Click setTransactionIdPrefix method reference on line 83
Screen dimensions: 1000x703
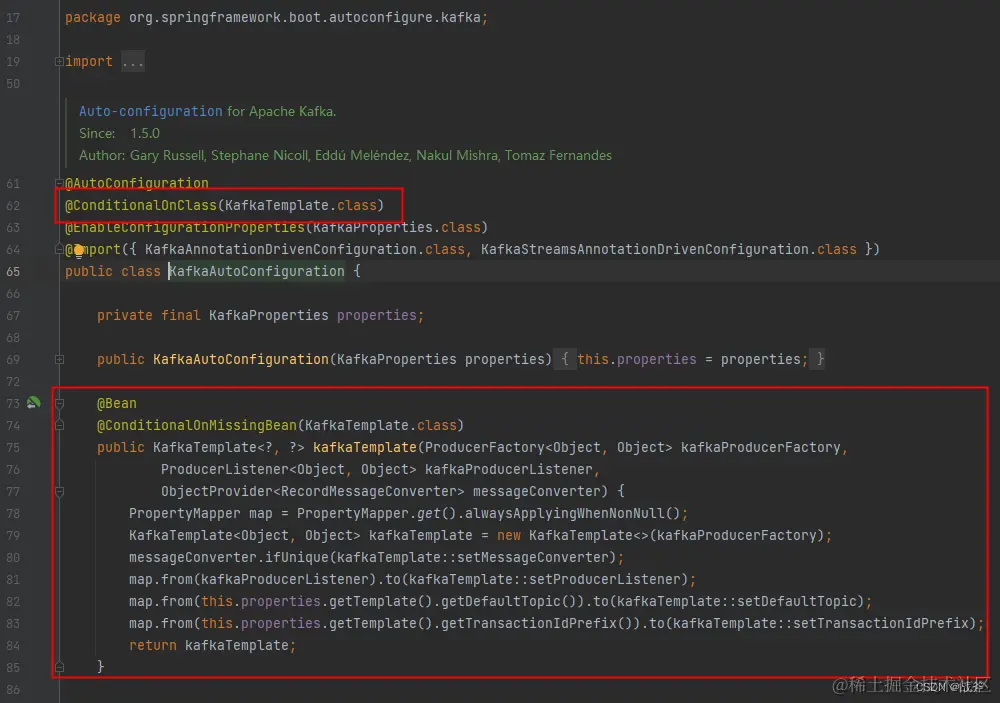pyautogui.click(x=880, y=623)
